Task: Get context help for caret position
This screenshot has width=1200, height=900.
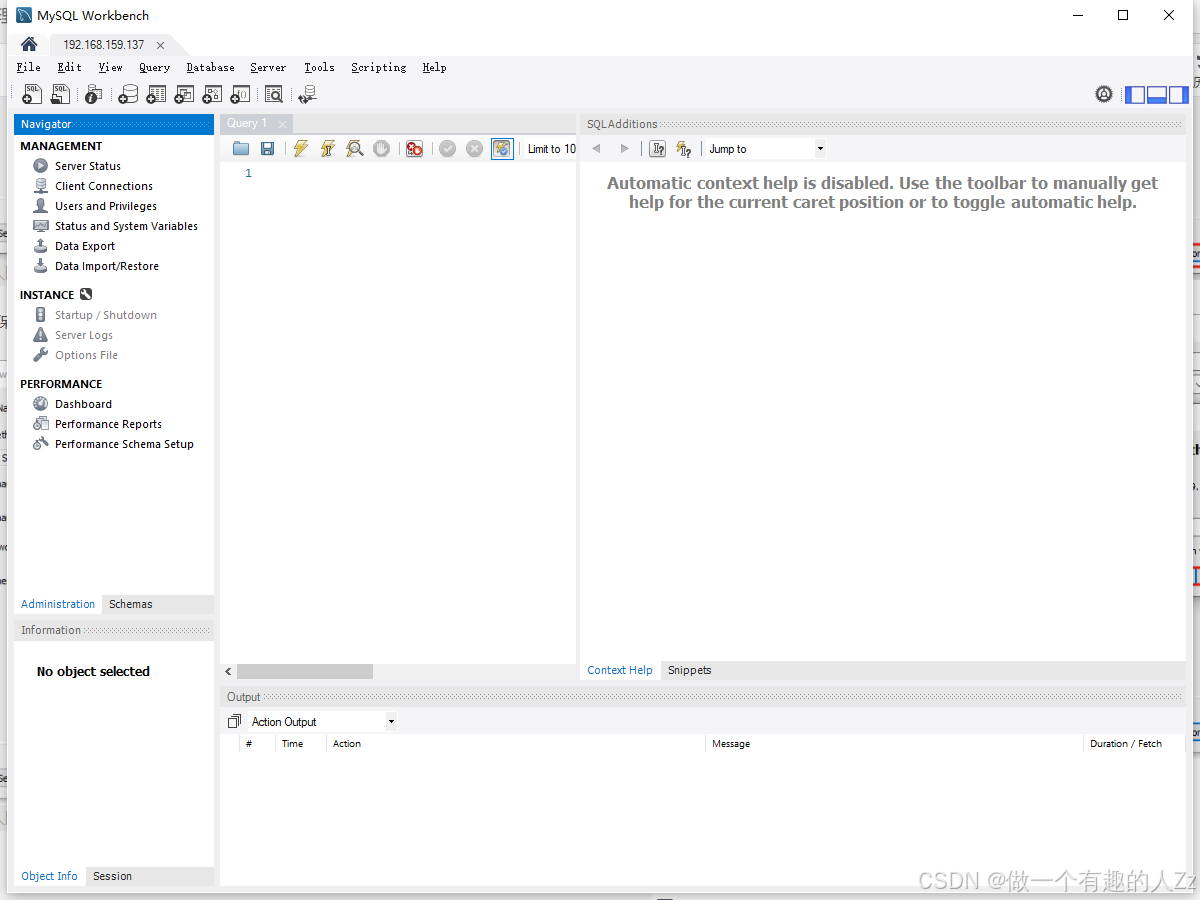Action: 657,149
